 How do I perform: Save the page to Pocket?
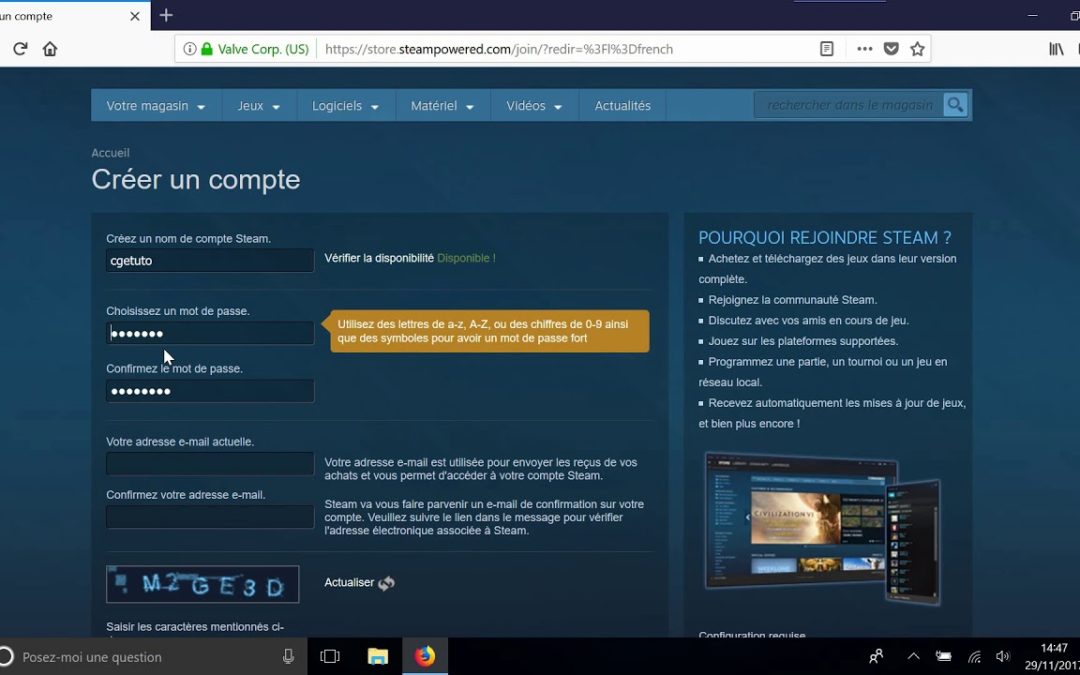[890, 48]
